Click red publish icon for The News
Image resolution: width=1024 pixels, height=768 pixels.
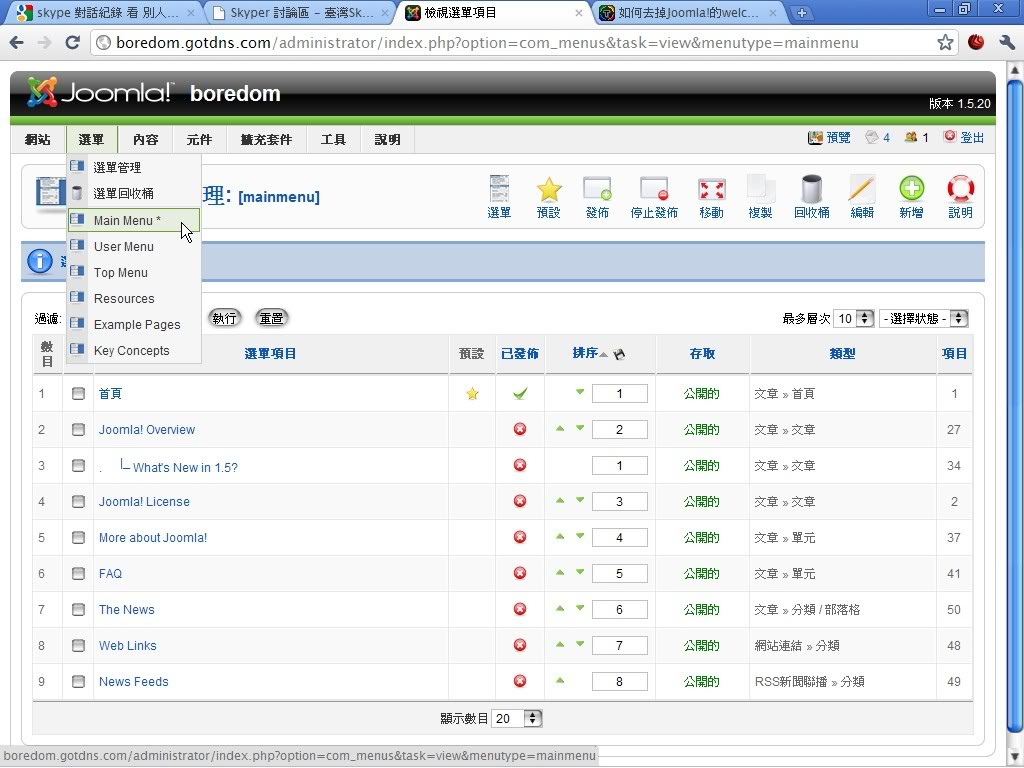click(520, 609)
